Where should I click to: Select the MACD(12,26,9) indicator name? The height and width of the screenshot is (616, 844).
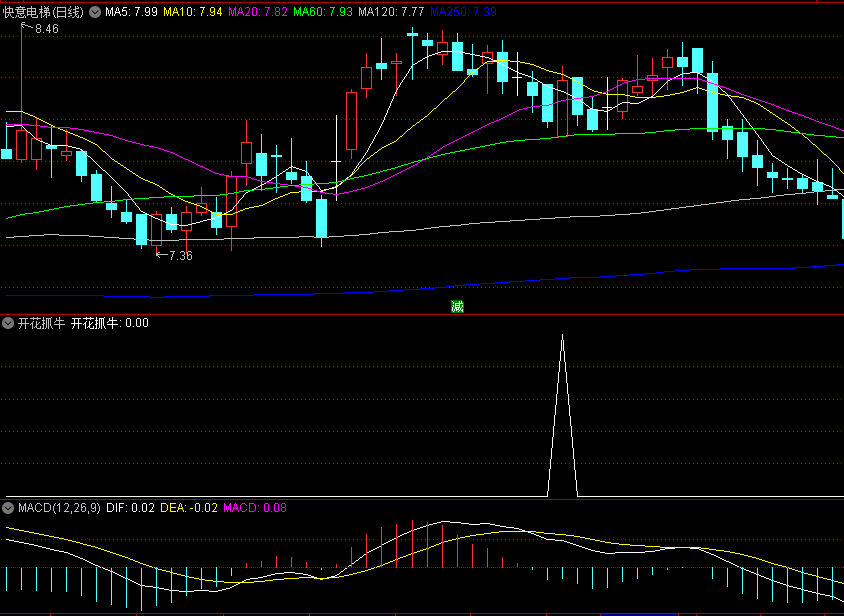pos(59,507)
